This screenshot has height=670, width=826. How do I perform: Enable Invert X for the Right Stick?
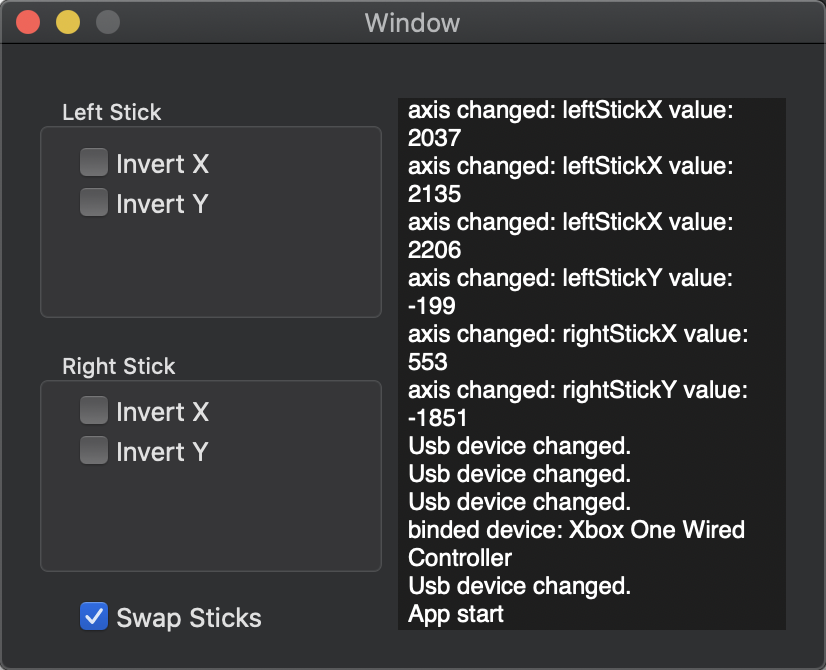click(x=93, y=411)
